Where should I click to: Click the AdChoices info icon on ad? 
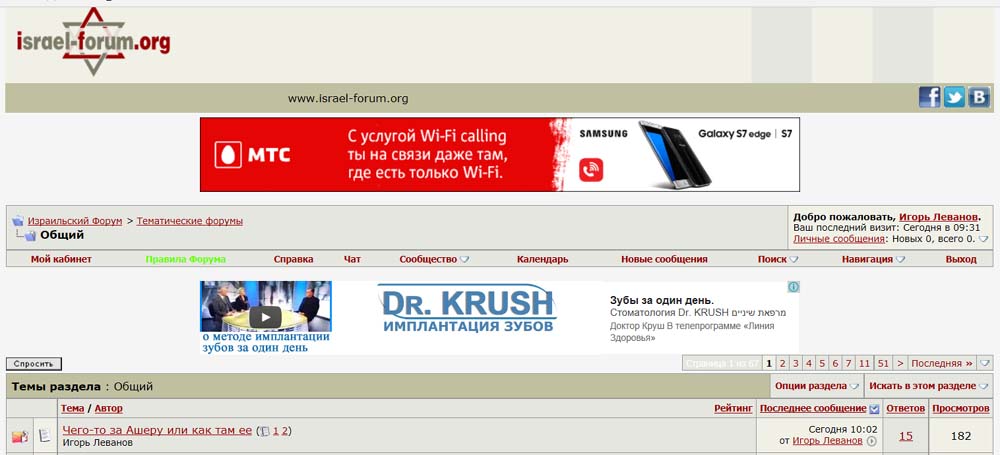[793, 287]
